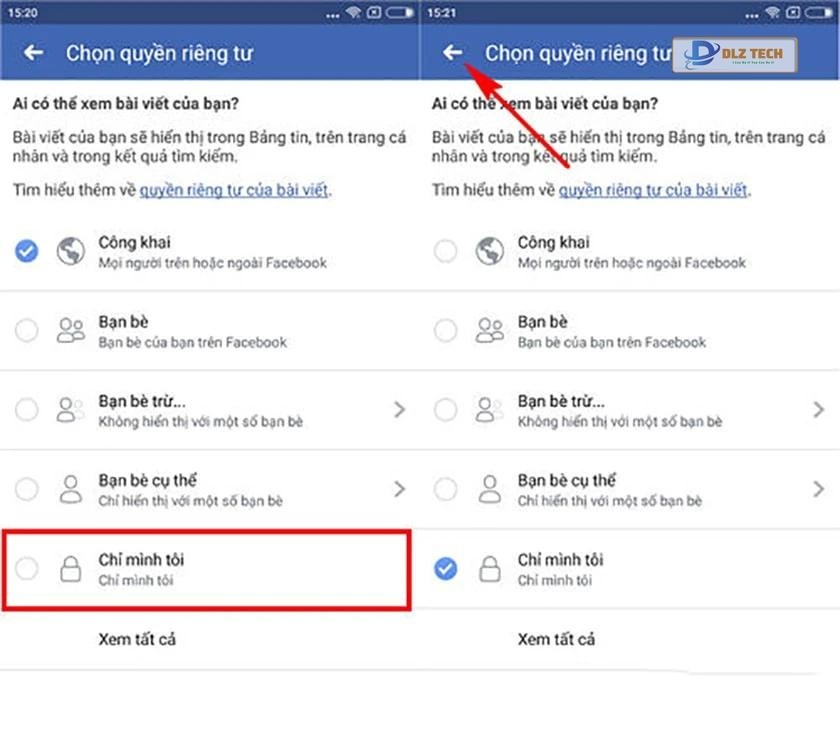840x746 pixels.
Task: Open Bạn bè cụ thể using the right chevron
Action: point(400,490)
